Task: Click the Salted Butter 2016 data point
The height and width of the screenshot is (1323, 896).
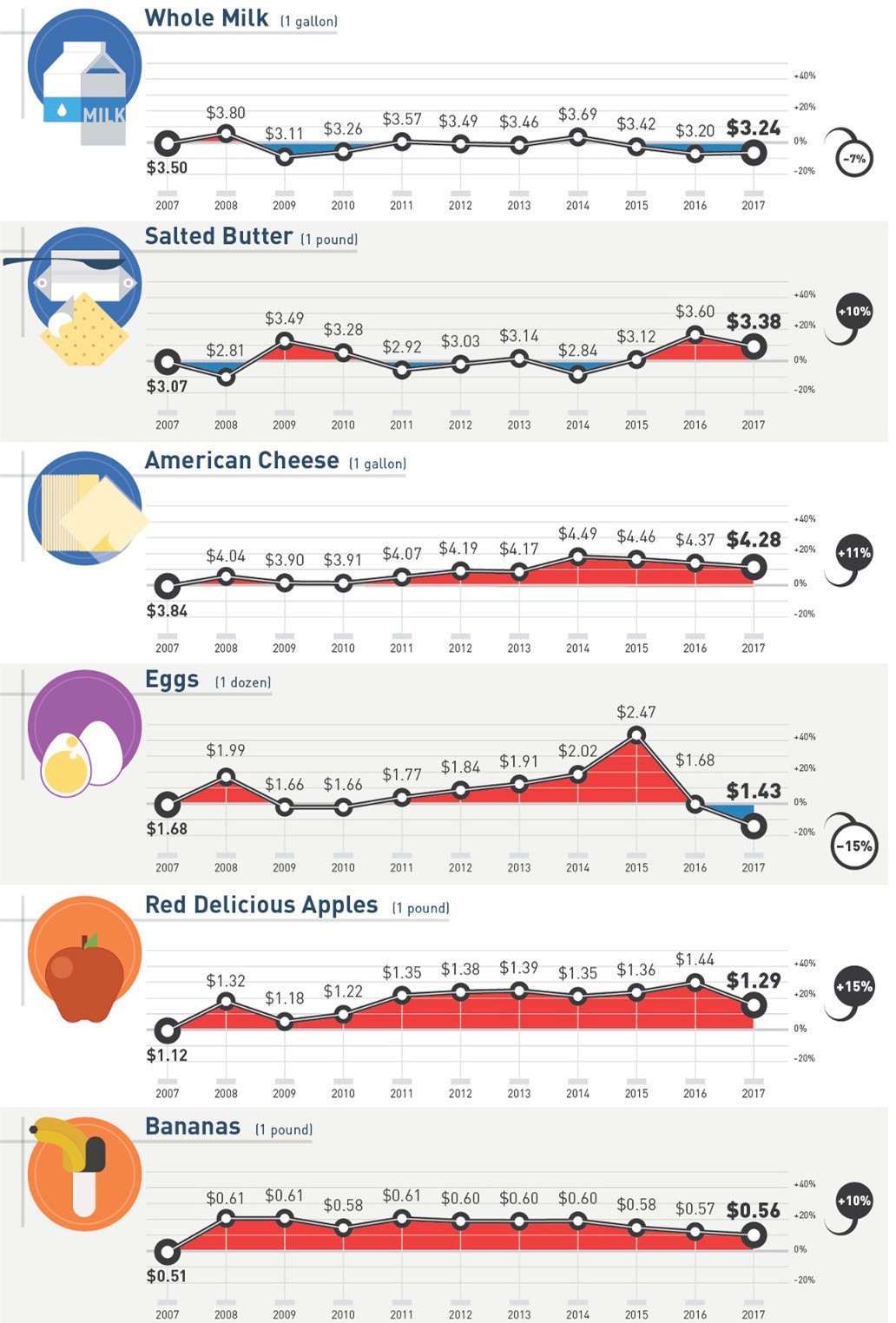Action: [695, 334]
